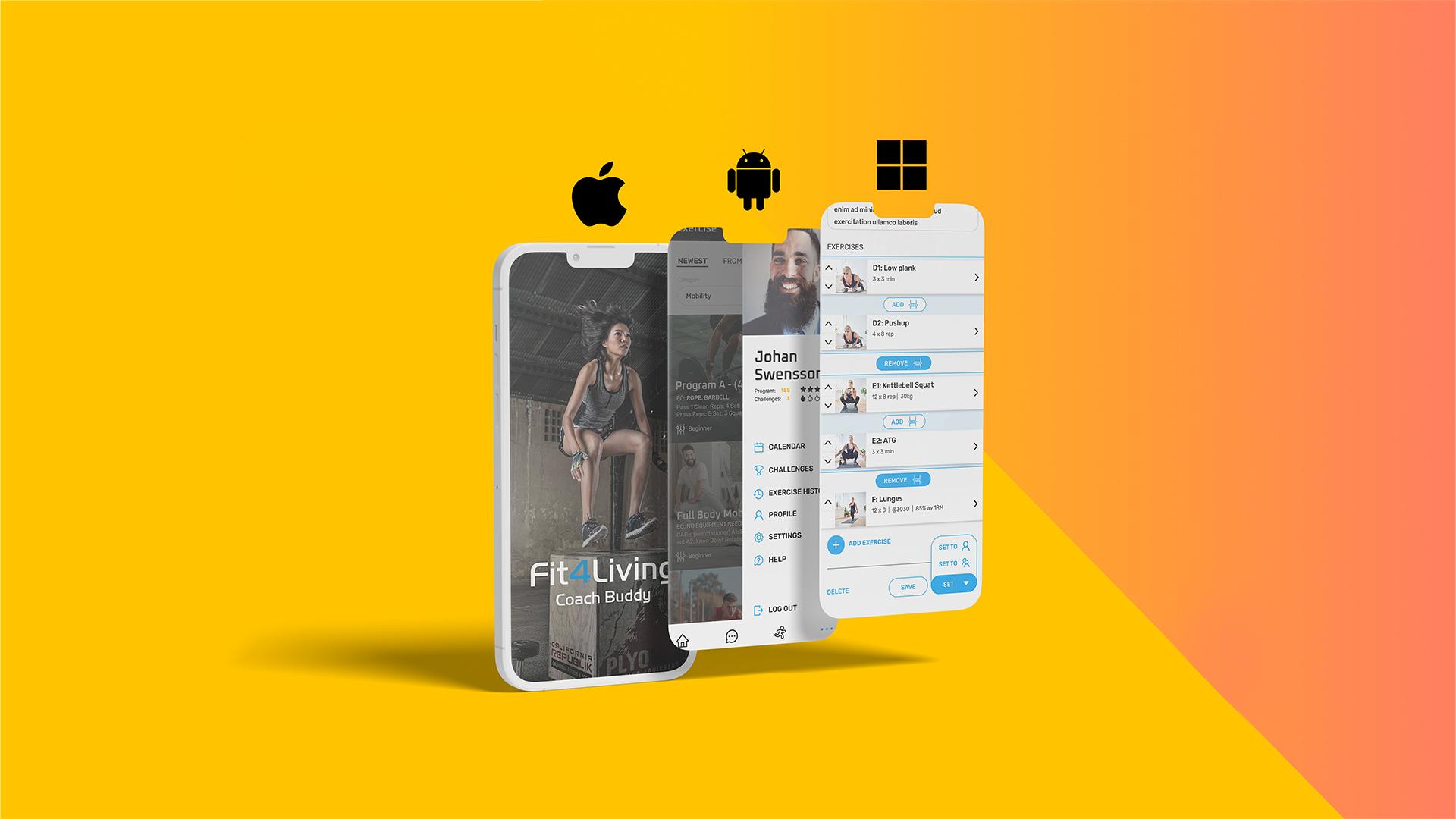The height and width of the screenshot is (819, 1456).
Task: Click the Calendar menu icon
Action: pos(757,447)
